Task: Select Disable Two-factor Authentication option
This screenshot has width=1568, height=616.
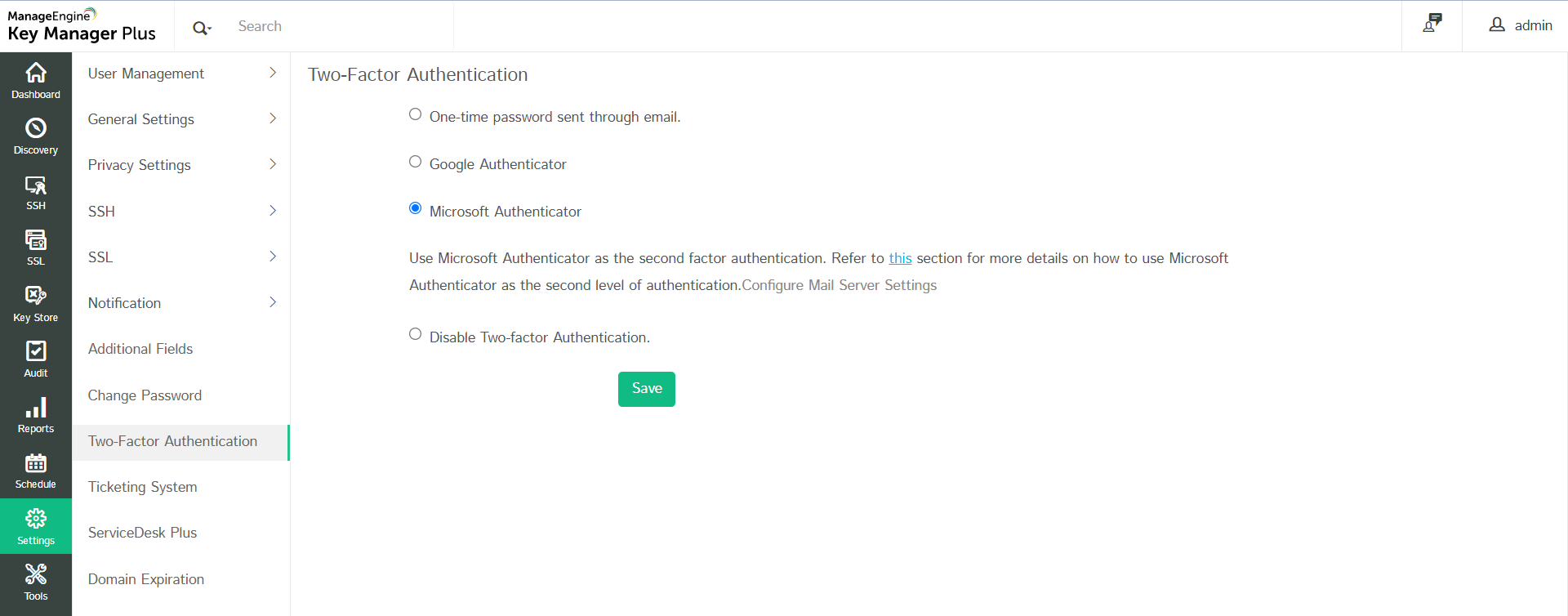Action: 416,334
